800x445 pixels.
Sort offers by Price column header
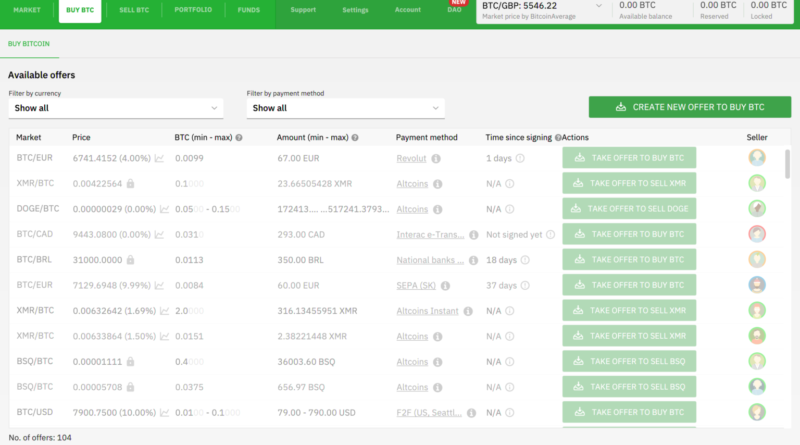click(x=81, y=137)
